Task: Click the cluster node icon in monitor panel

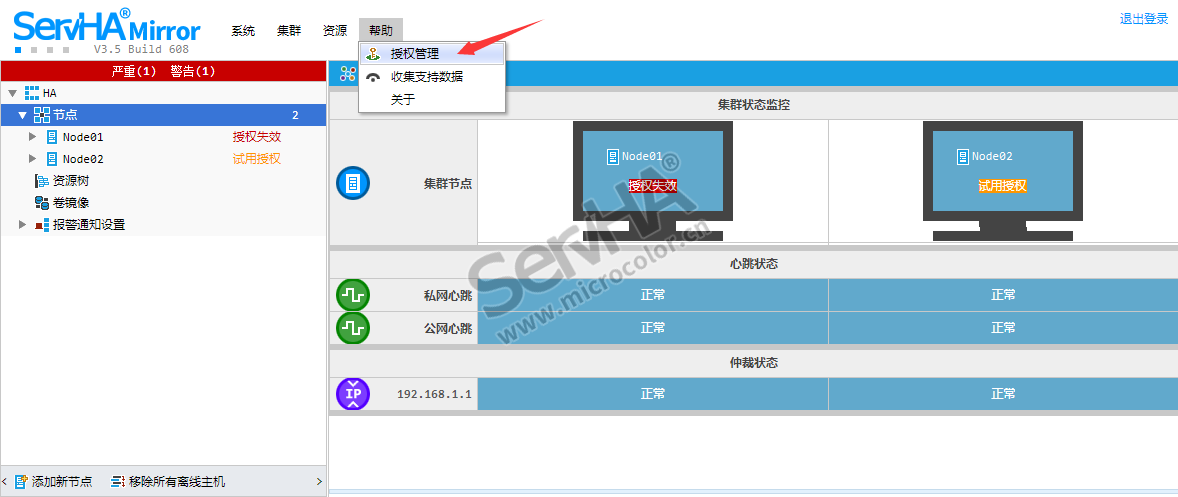Action: (x=352, y=184)
